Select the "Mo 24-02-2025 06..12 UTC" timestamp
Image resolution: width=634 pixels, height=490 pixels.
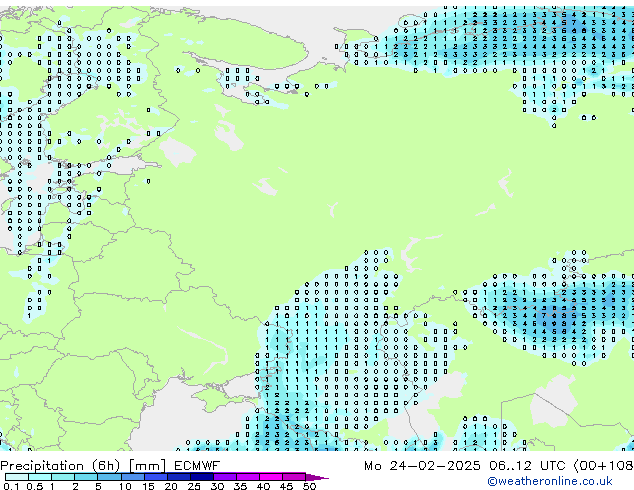465,466
